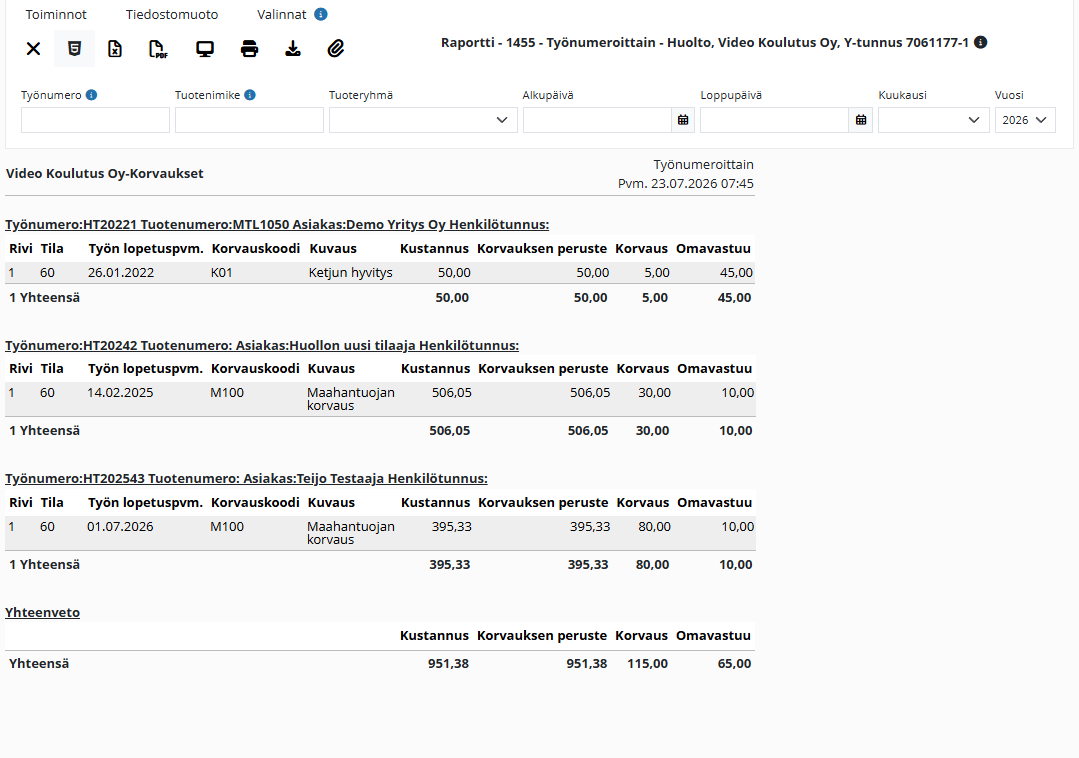The image size is (1079, 758).
Task: Show info tooltip beside the Työnumero label
Action: point(92,95)
